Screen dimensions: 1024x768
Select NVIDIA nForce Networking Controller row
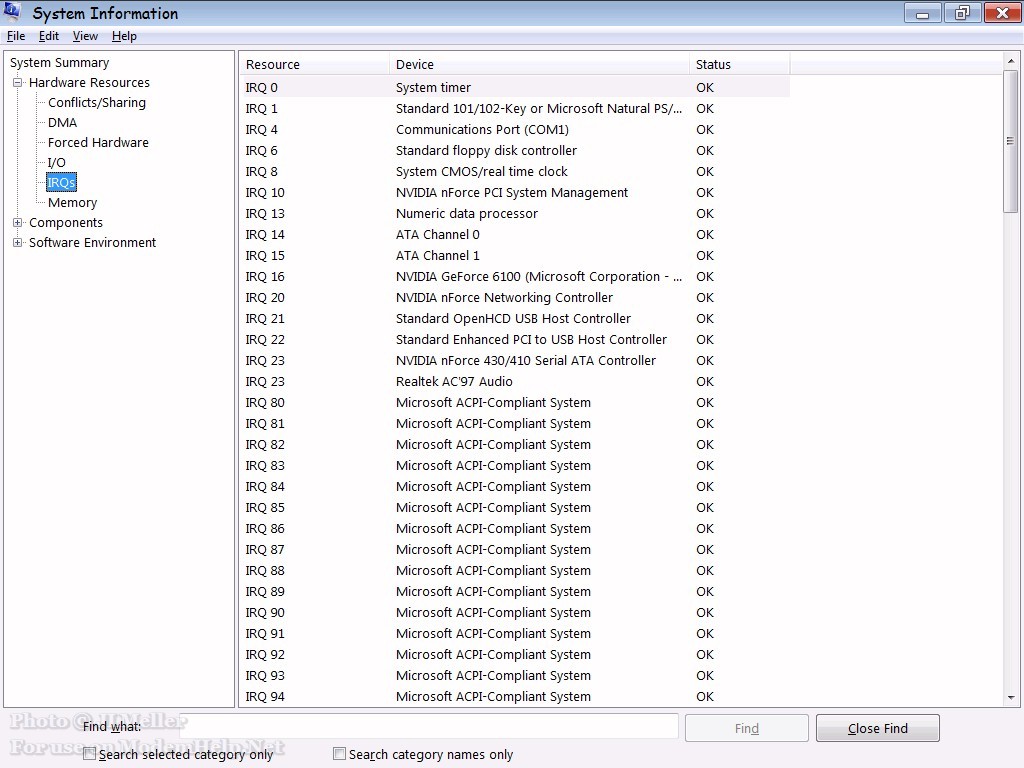click(x=515, y=297)
